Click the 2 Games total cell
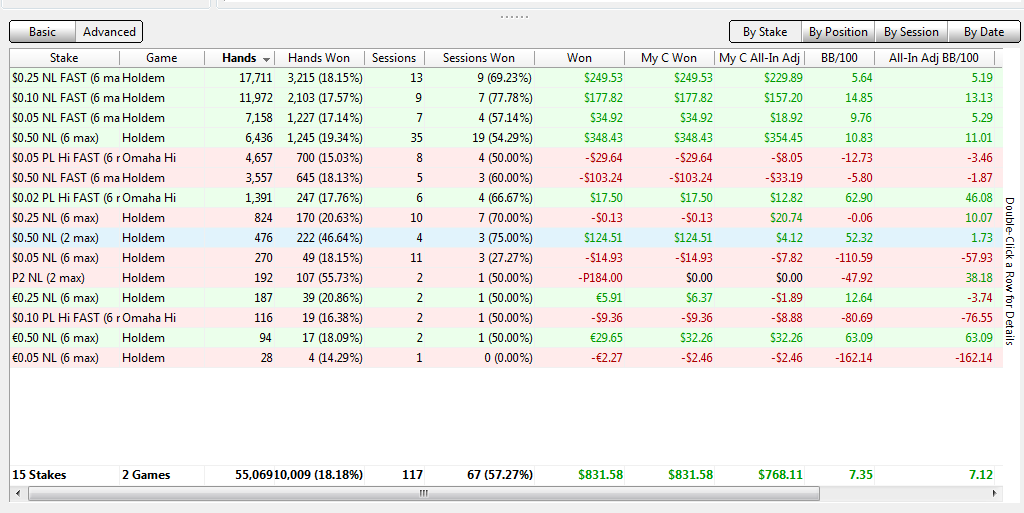This screenshot has width=1024, height=513. click(x=146, y=474)
